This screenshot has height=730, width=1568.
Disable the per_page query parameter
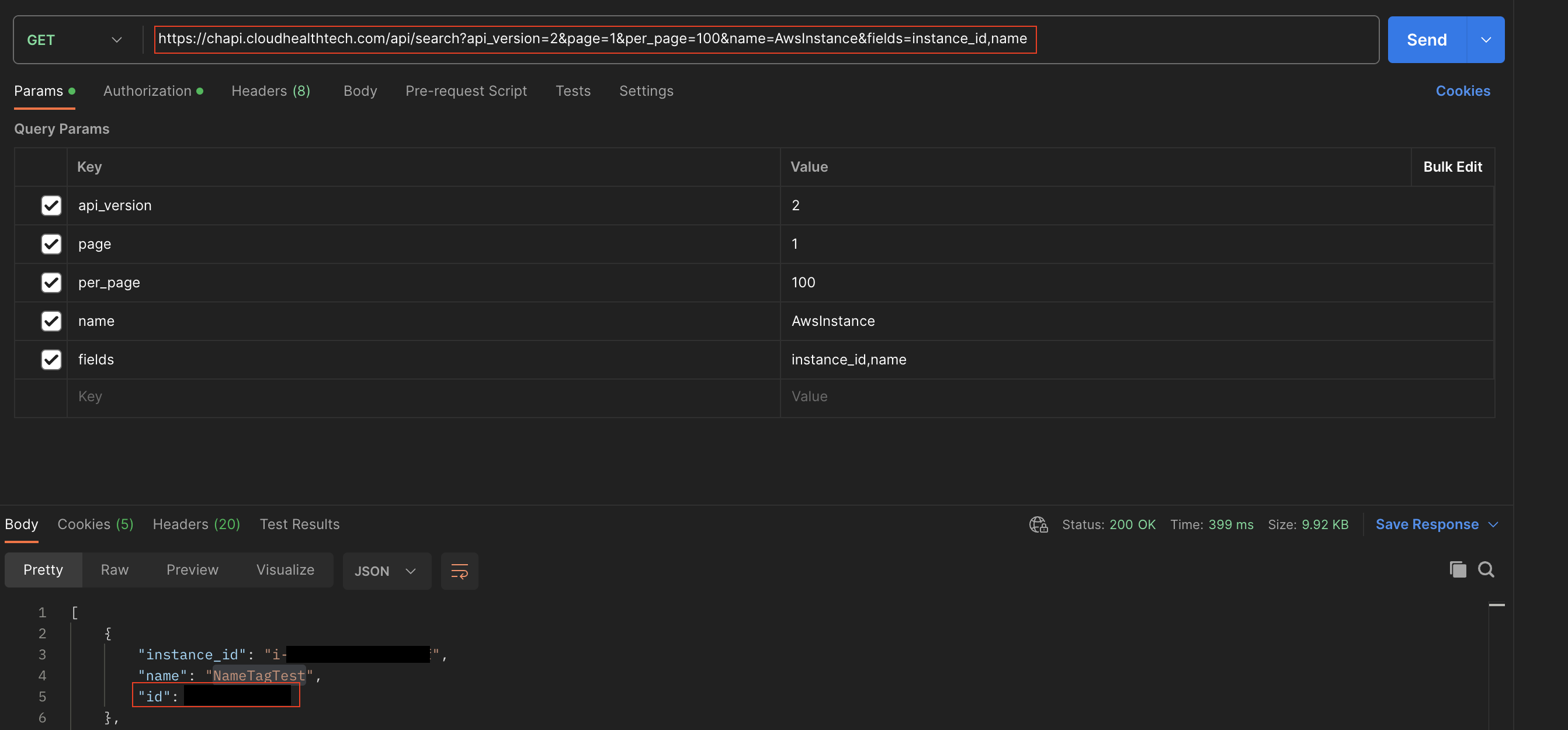point(51,282)
